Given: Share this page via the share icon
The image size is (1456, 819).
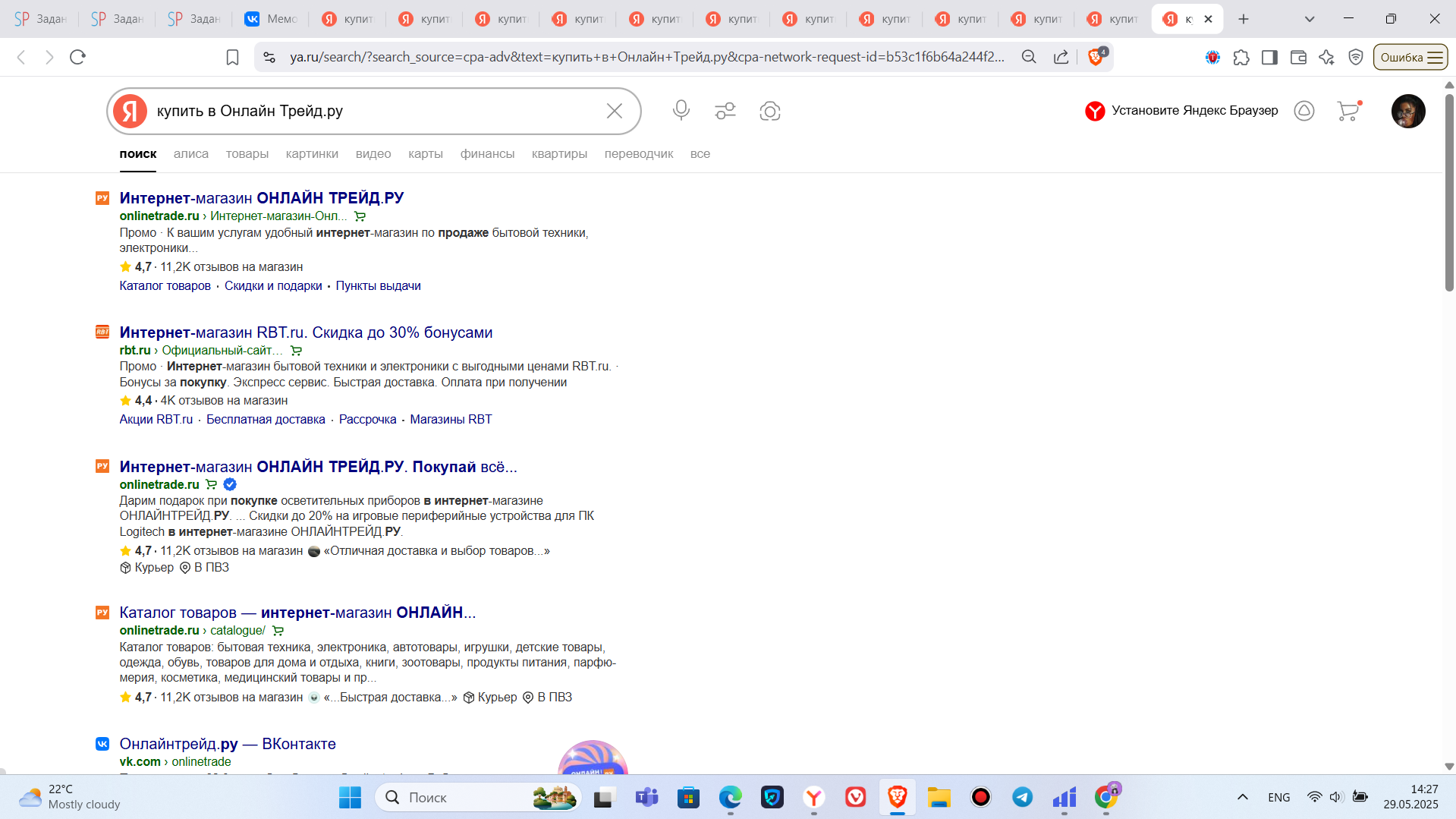Looking at the screenshot, I should [1061, 57].
